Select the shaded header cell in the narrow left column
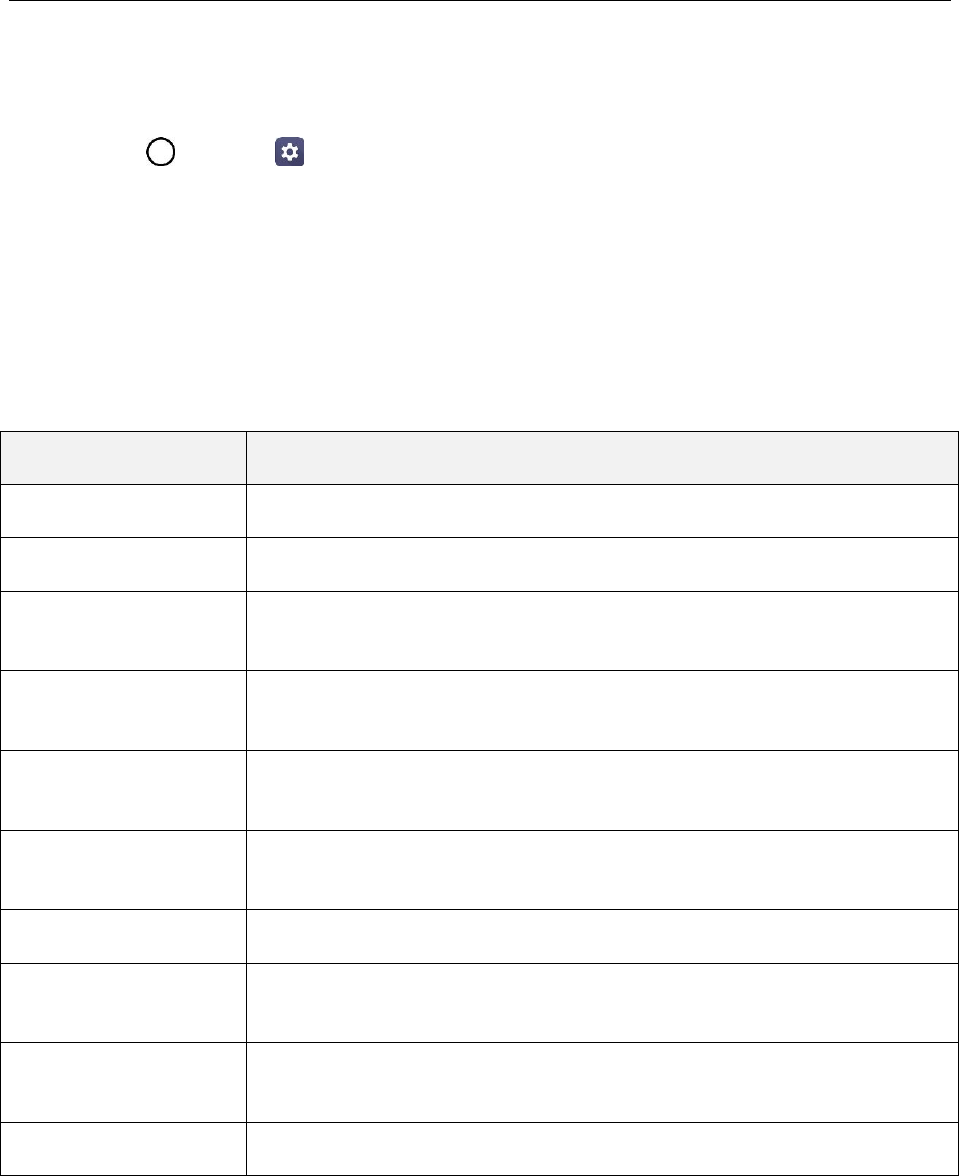The image size is (959, 1176). (x=124, y=458)
